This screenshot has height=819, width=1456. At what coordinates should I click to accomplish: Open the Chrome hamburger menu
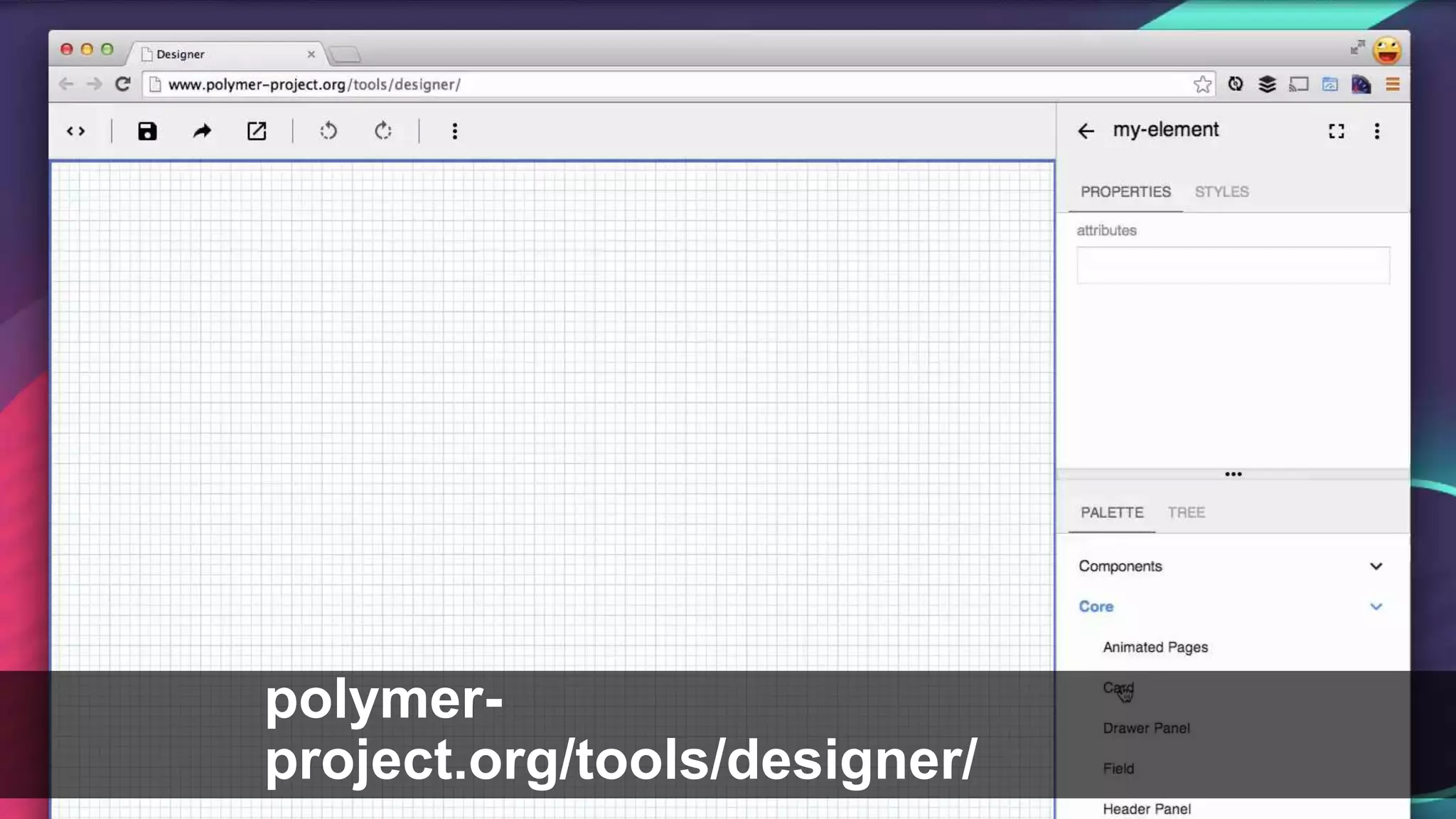click(1393, 85)
